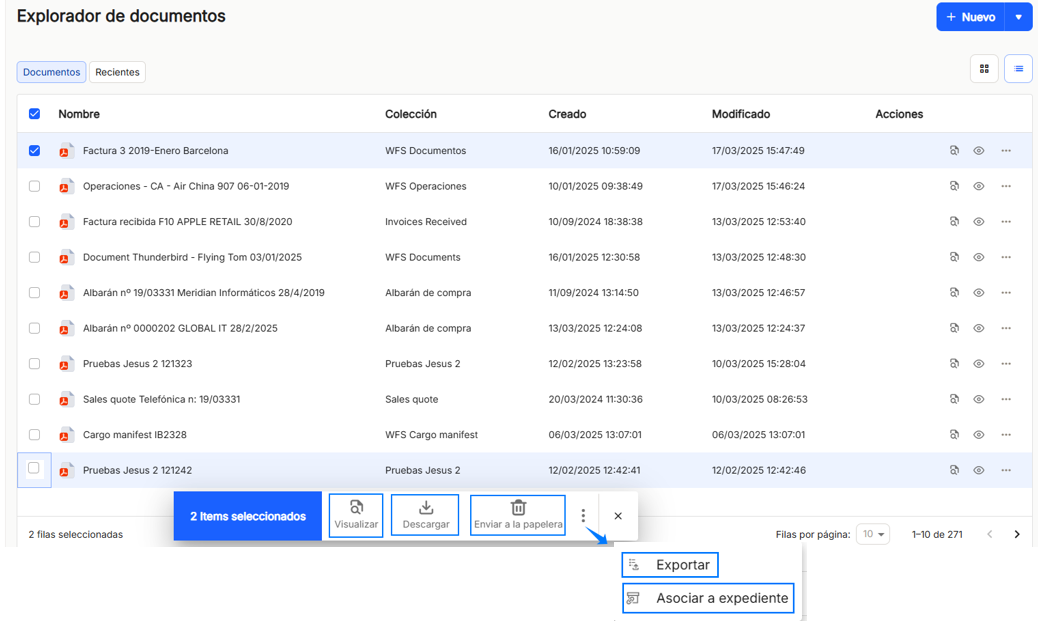
Task: Click the Creado column header
Action: click(x=567, y=114)
